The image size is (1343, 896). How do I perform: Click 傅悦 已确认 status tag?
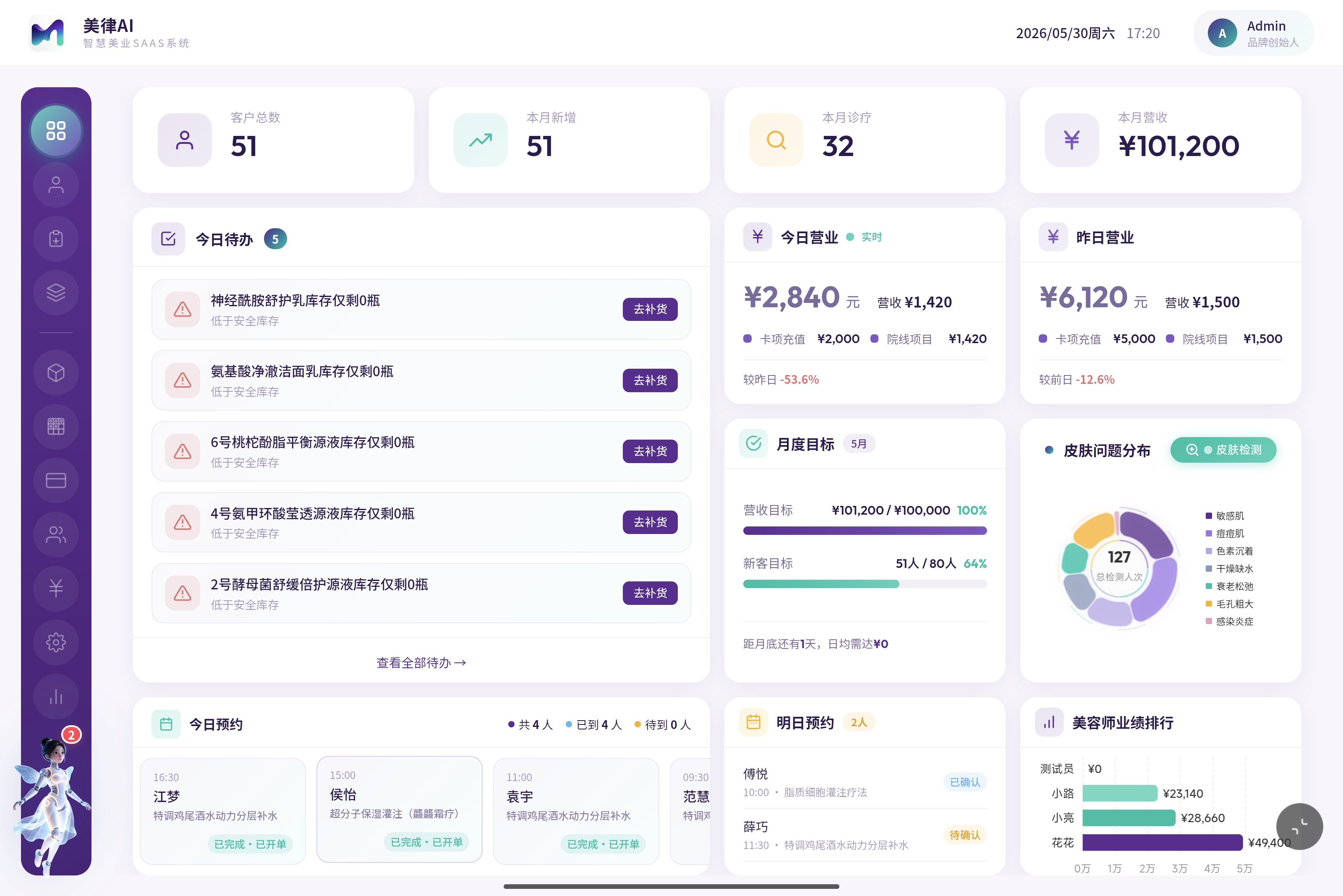click(x=964, y=782)
